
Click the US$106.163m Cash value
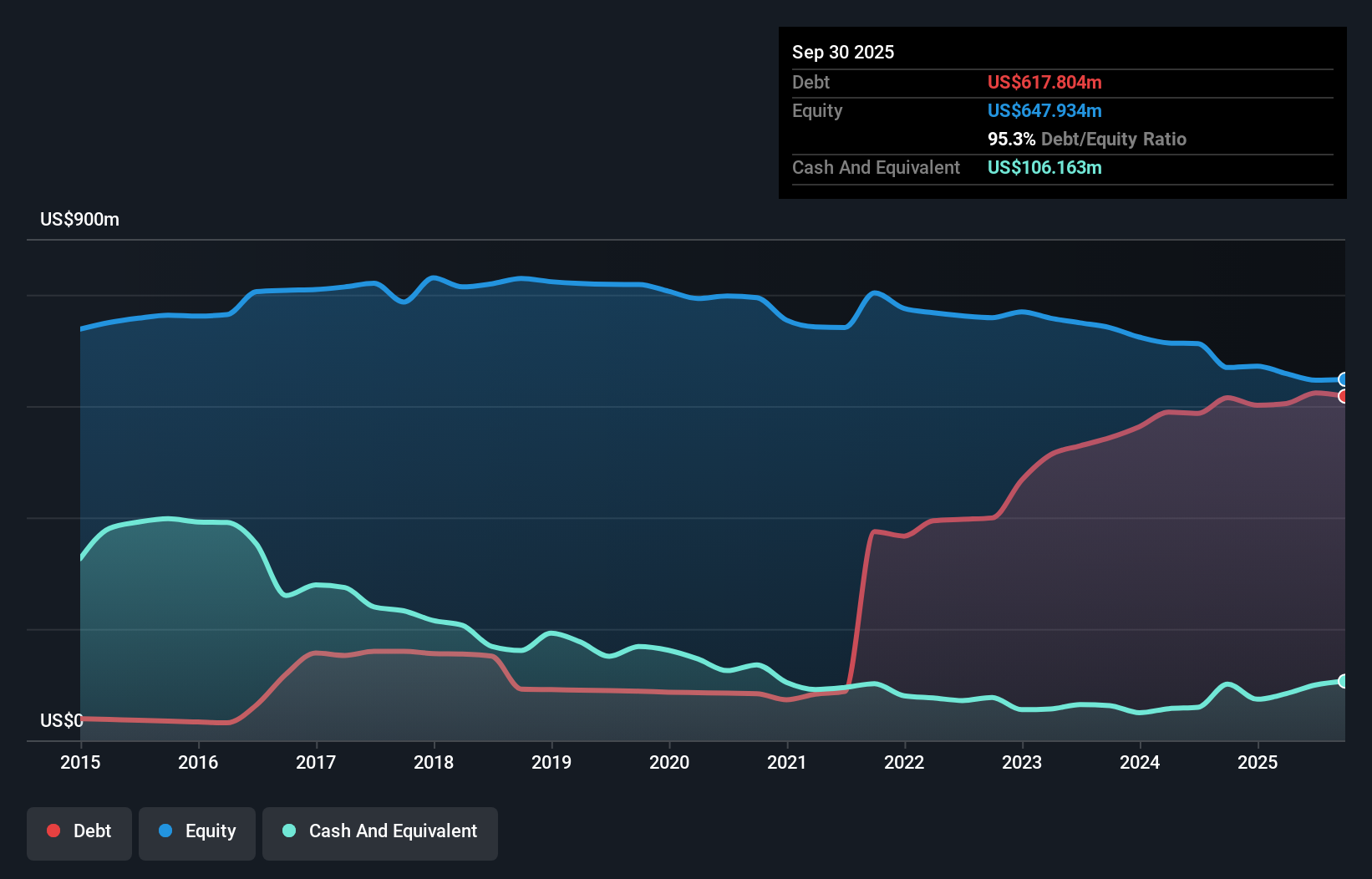pyautogui.click(x=1044, y=167)
